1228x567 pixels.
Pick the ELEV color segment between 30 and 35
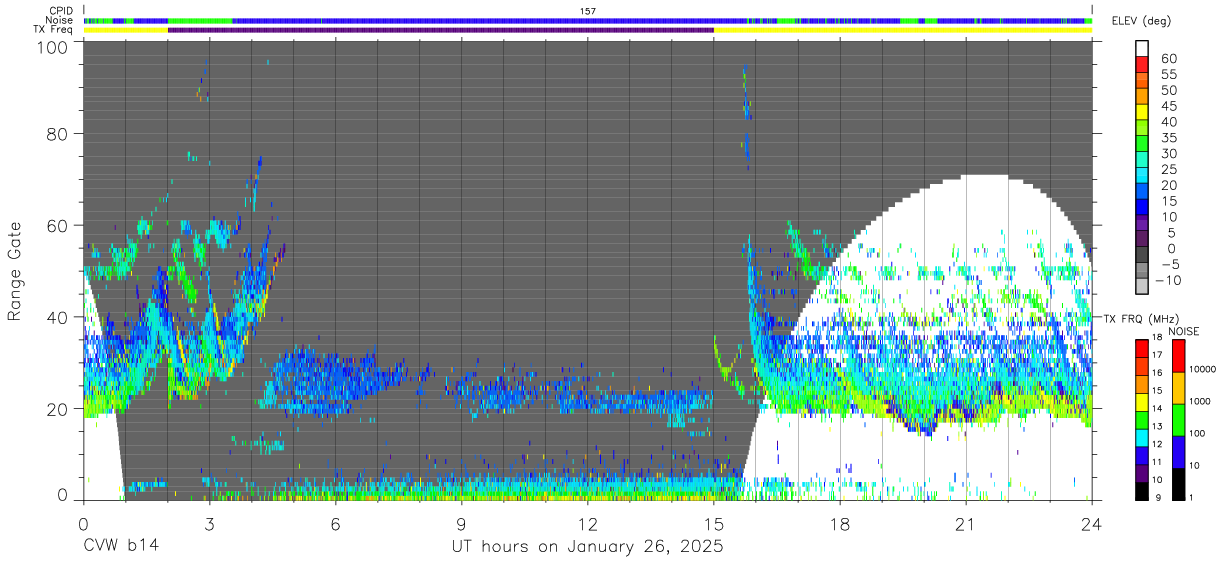(x=1142, y=145)
